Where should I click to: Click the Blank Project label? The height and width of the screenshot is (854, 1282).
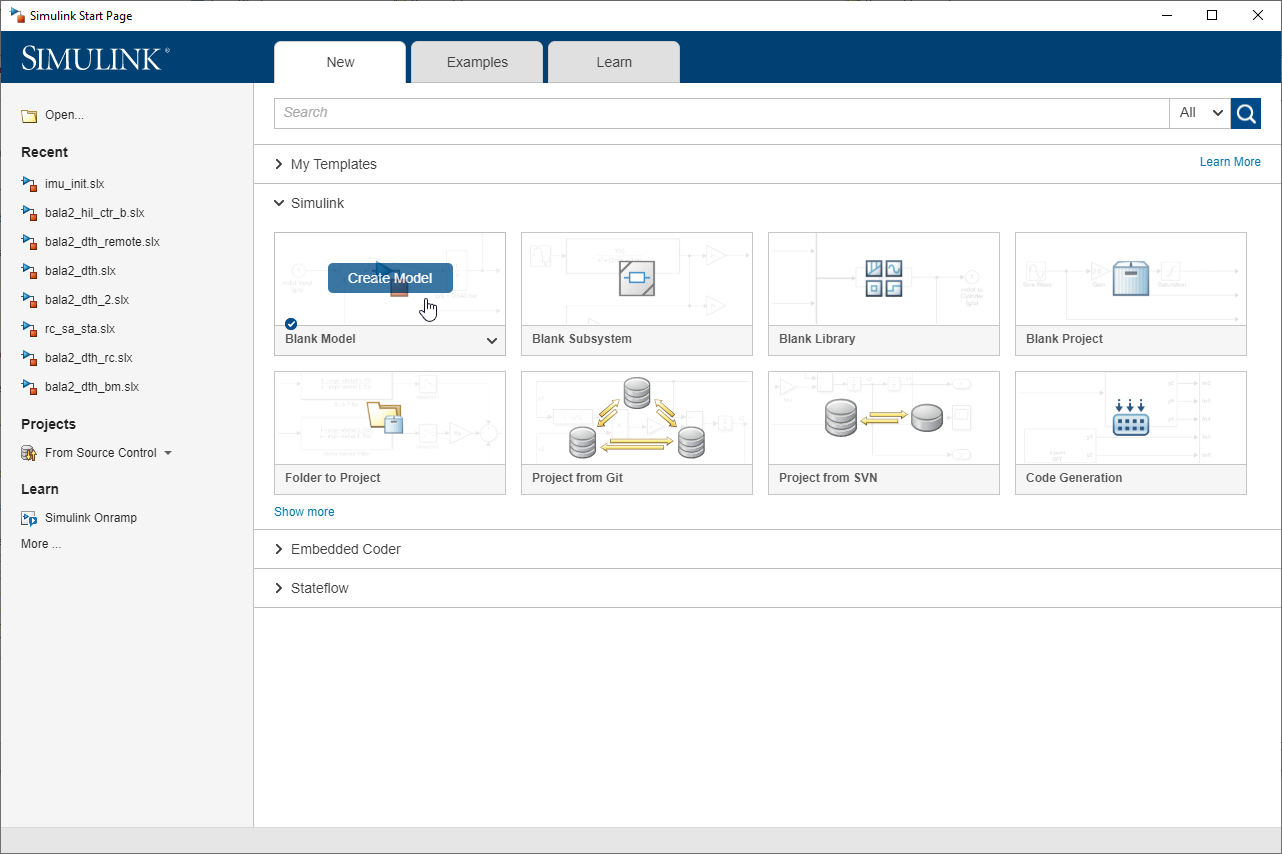point(1064,339)
